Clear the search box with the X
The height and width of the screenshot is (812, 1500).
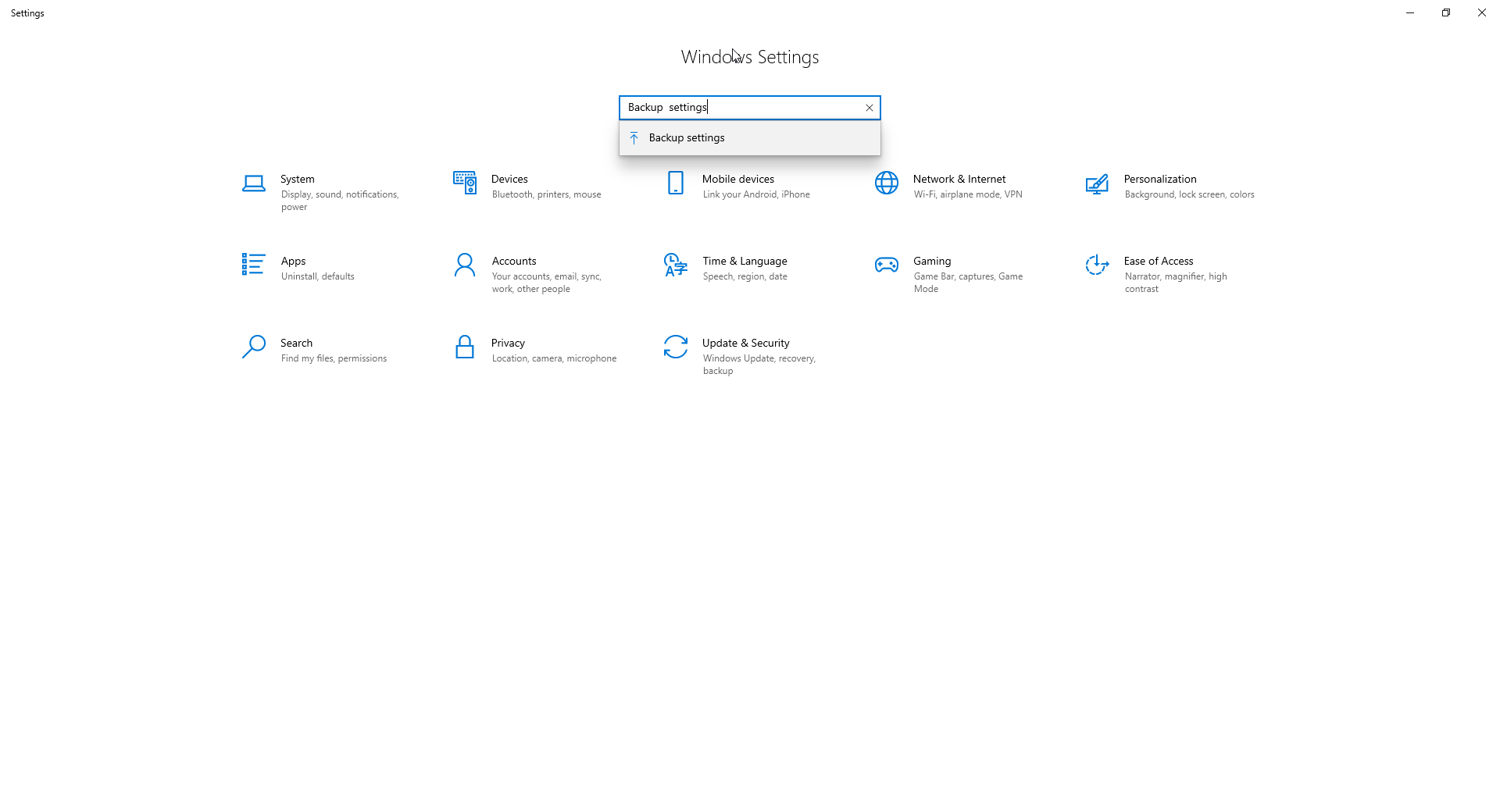[x=869, y=108]
